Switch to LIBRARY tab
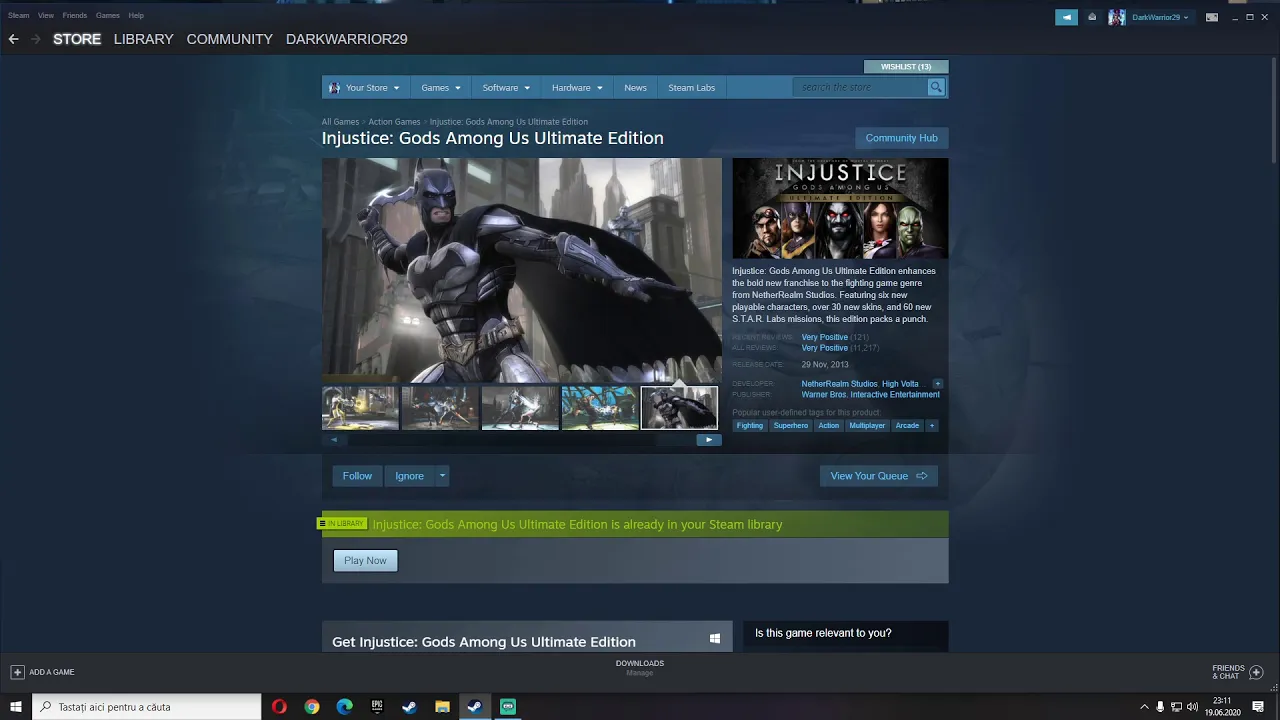The height and width of the screenshot is (720, 1280). 143,39
